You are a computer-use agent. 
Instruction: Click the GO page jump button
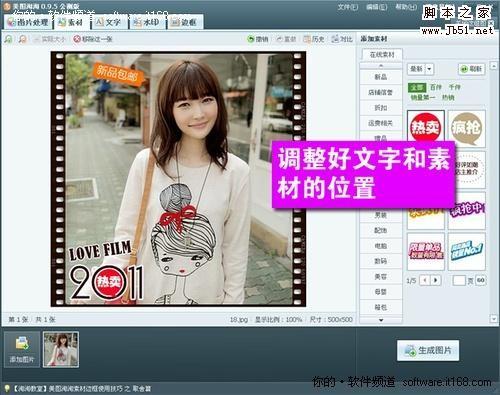pos(480,280)
